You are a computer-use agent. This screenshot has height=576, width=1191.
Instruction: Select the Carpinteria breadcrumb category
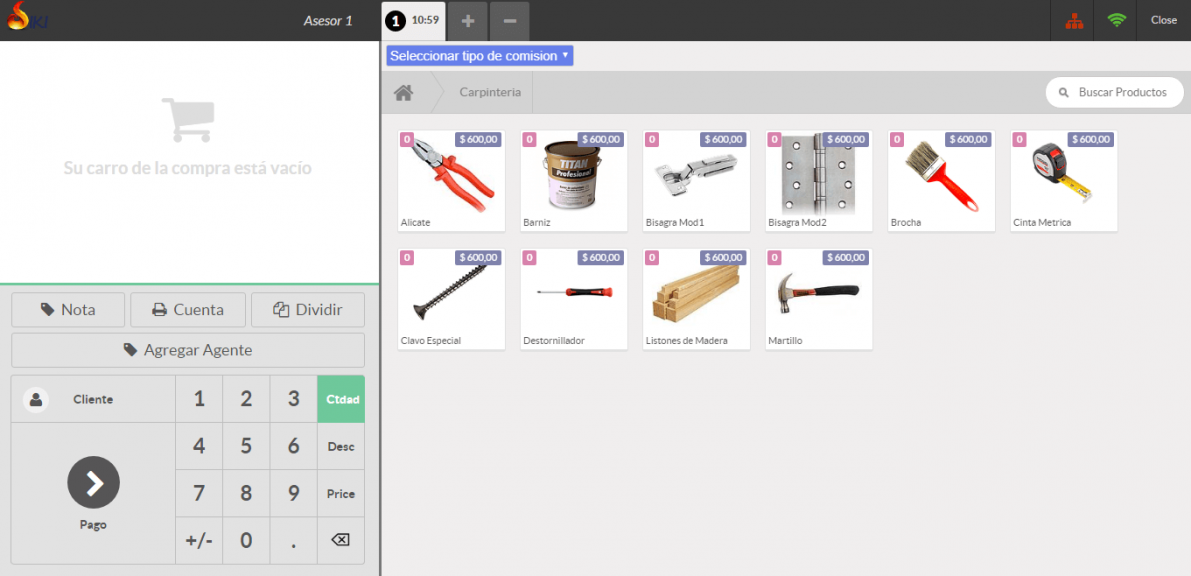[x=490, y=93]
